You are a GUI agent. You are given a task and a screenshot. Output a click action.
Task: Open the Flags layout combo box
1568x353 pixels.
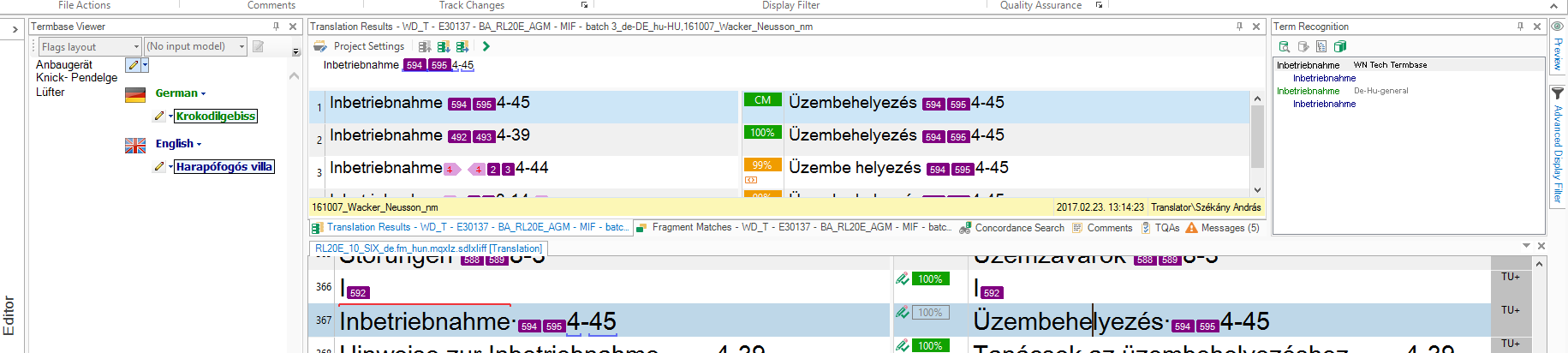click(90, 46)
